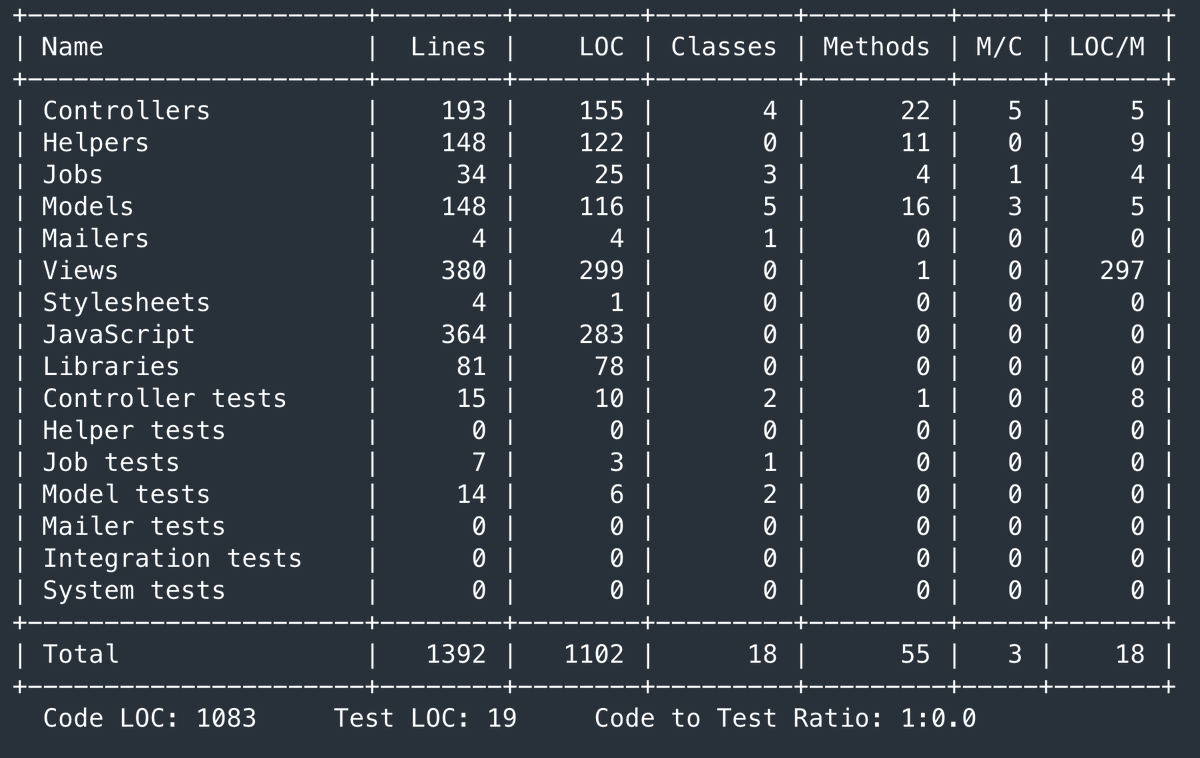The image size is (1200, 758).
Task: Click the "Helper tests" row name
Action: pyautogui.click(x=133, y=431)
